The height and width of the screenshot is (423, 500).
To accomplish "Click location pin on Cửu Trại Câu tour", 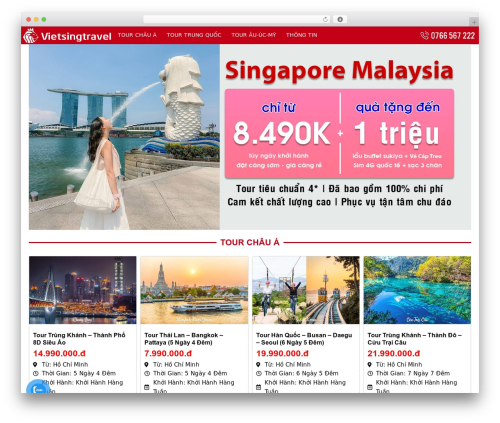I will 369,364.
